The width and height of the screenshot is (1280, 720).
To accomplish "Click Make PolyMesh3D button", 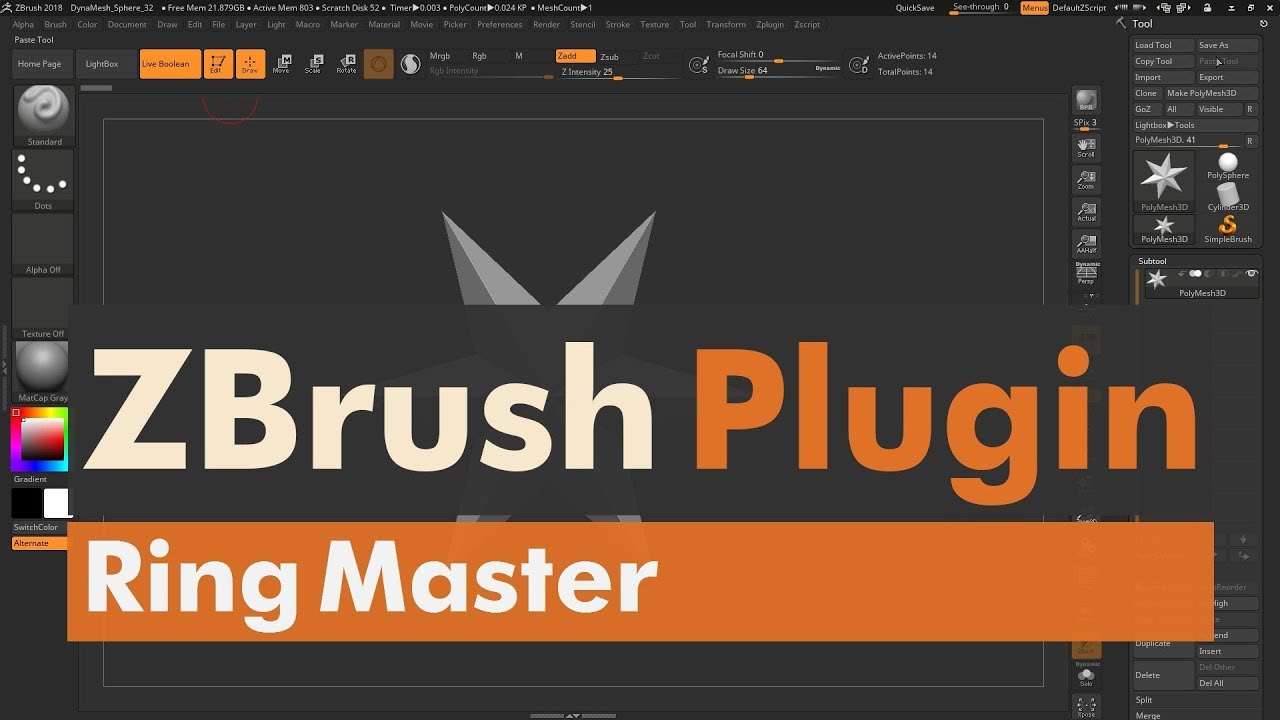I will click(x=1211, y=93).
